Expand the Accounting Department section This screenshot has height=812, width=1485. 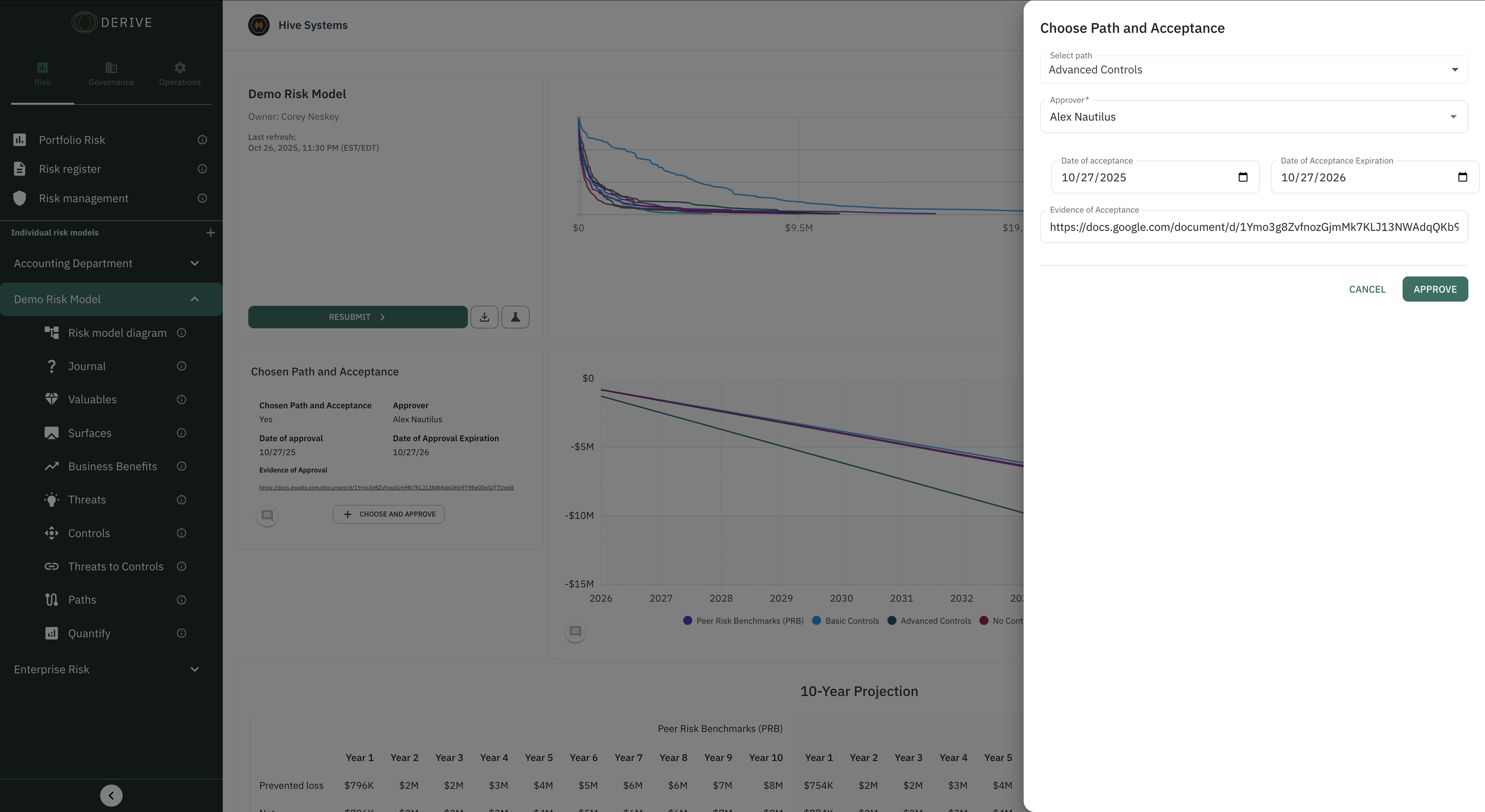[194, 263]
